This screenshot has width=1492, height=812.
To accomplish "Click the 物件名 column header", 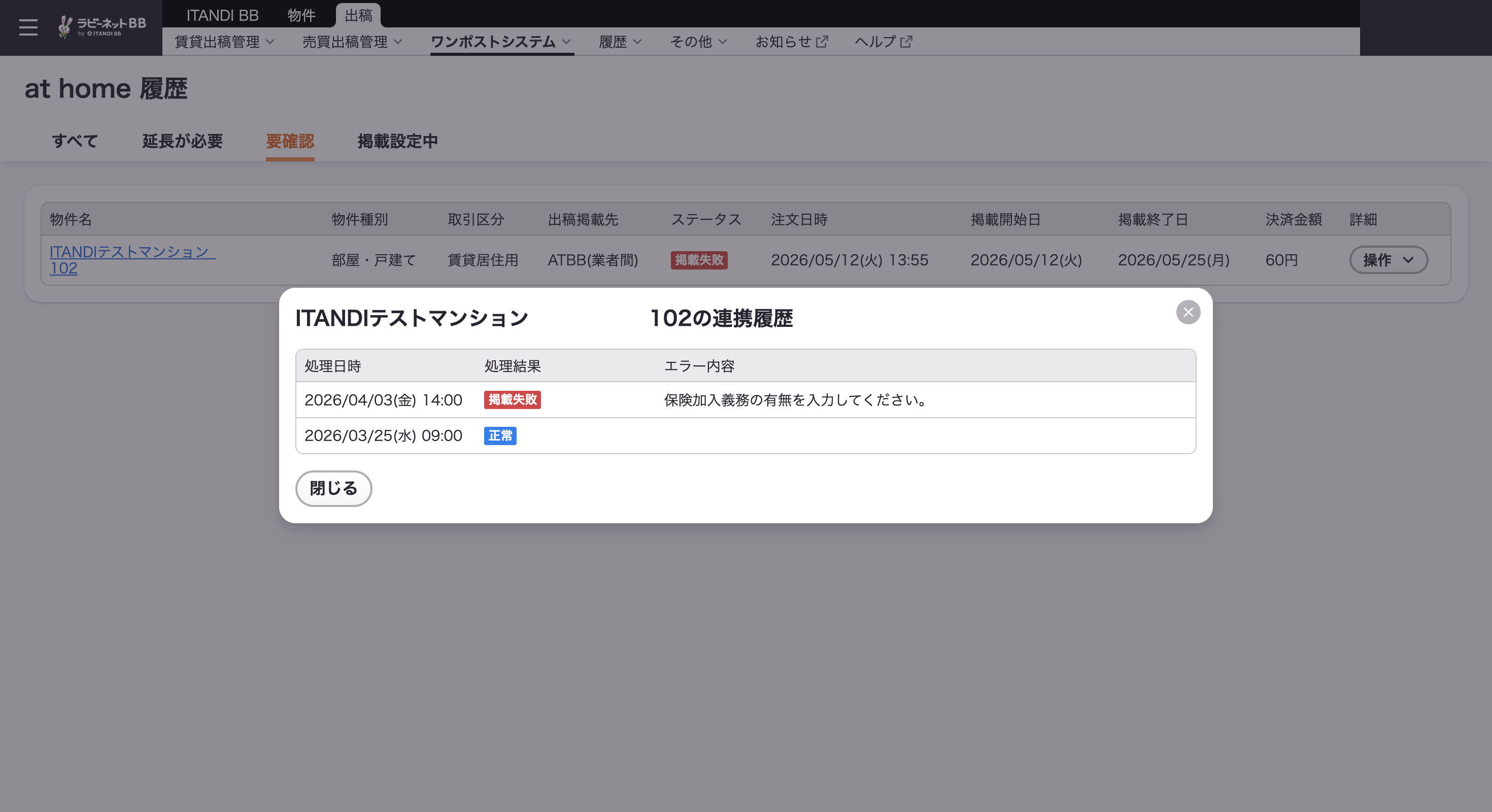I will click(x=71, y=220).
